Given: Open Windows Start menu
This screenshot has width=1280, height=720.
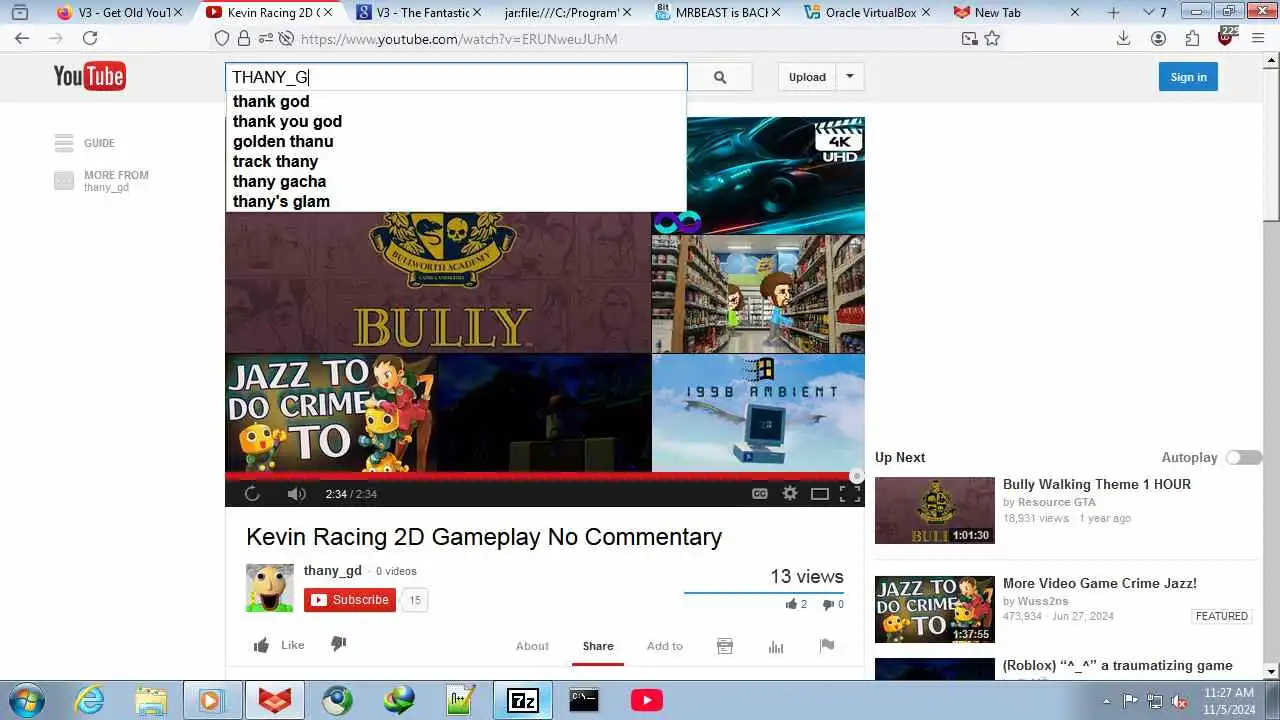Looking at the screenshot, I should (27, 700).
